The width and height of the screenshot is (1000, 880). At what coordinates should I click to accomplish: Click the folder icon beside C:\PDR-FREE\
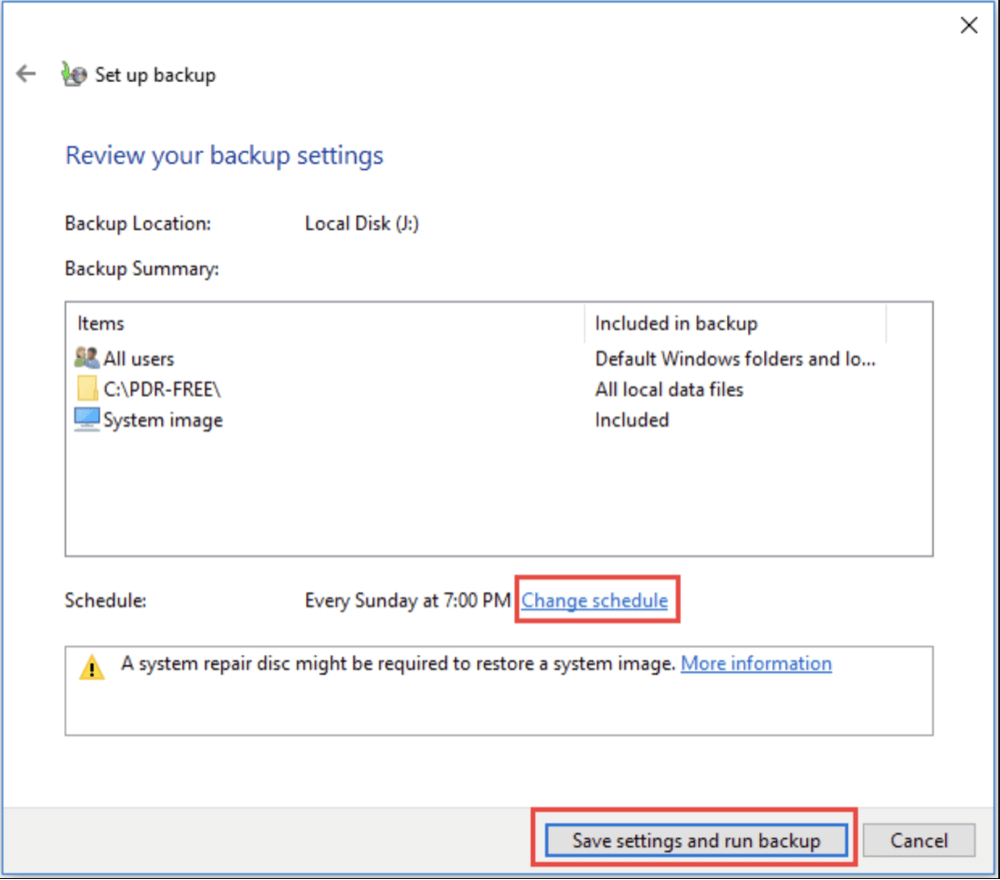click(85, 389)
